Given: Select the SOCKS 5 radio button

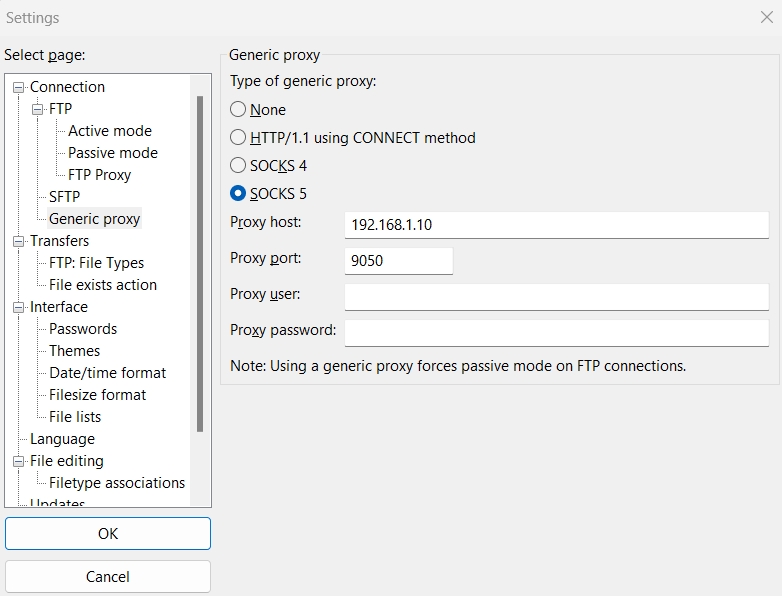Looking at the screenshot, I should click(x=238, y=194).
